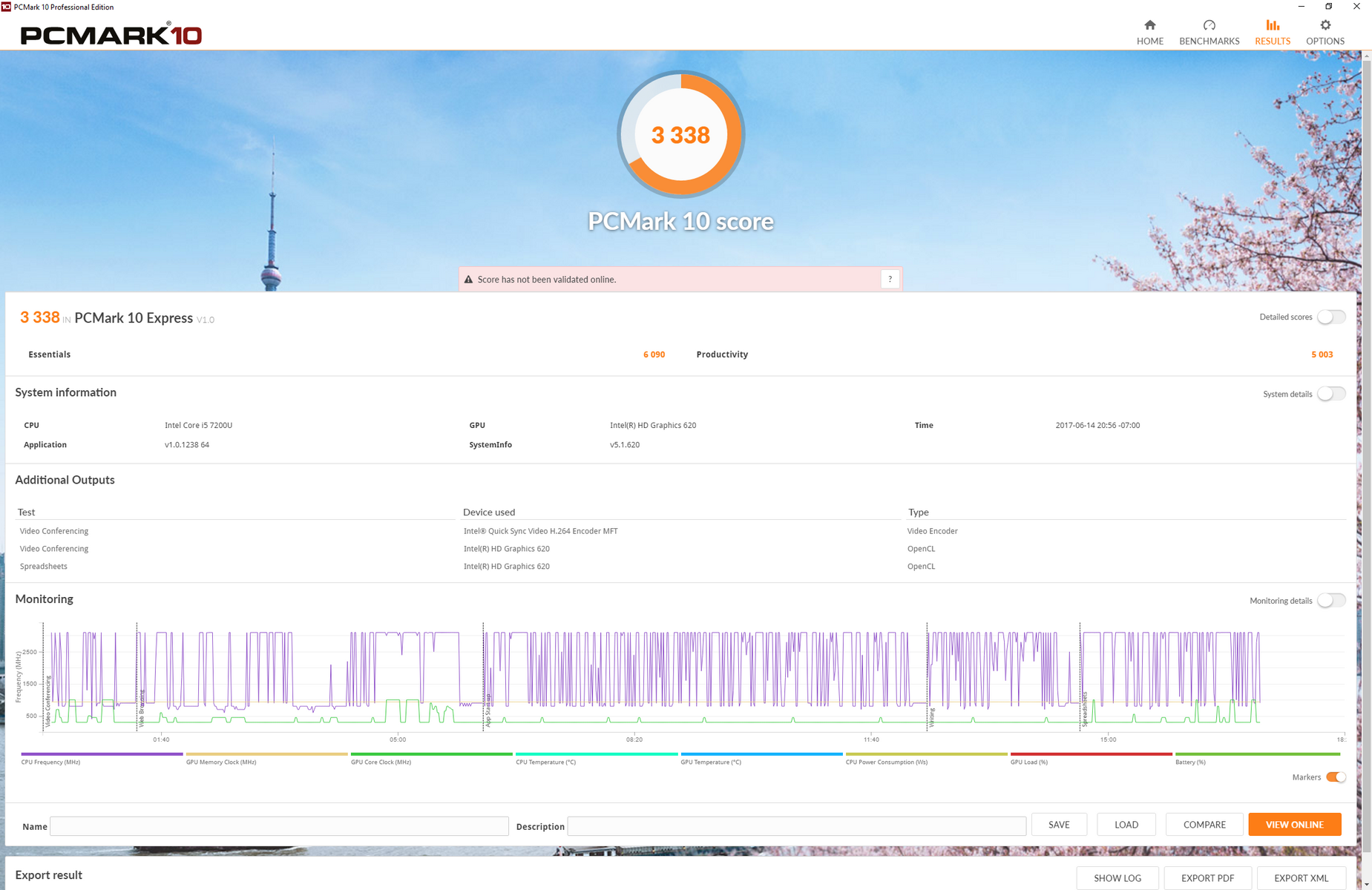Click the Results bar chart icon

1272,25
